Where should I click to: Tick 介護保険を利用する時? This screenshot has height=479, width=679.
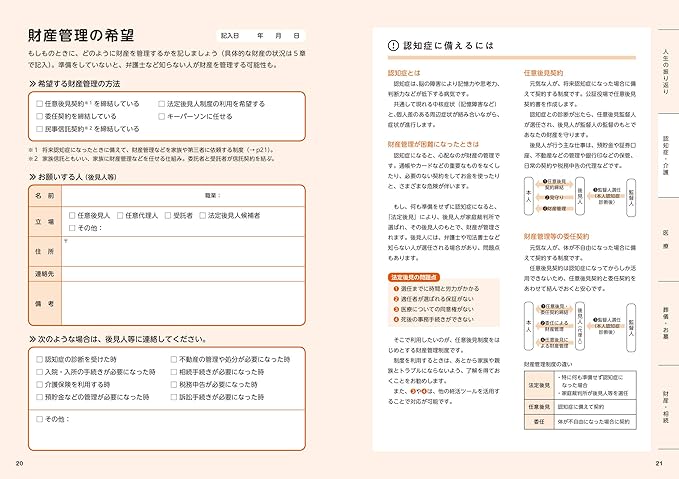coord(39,384)
